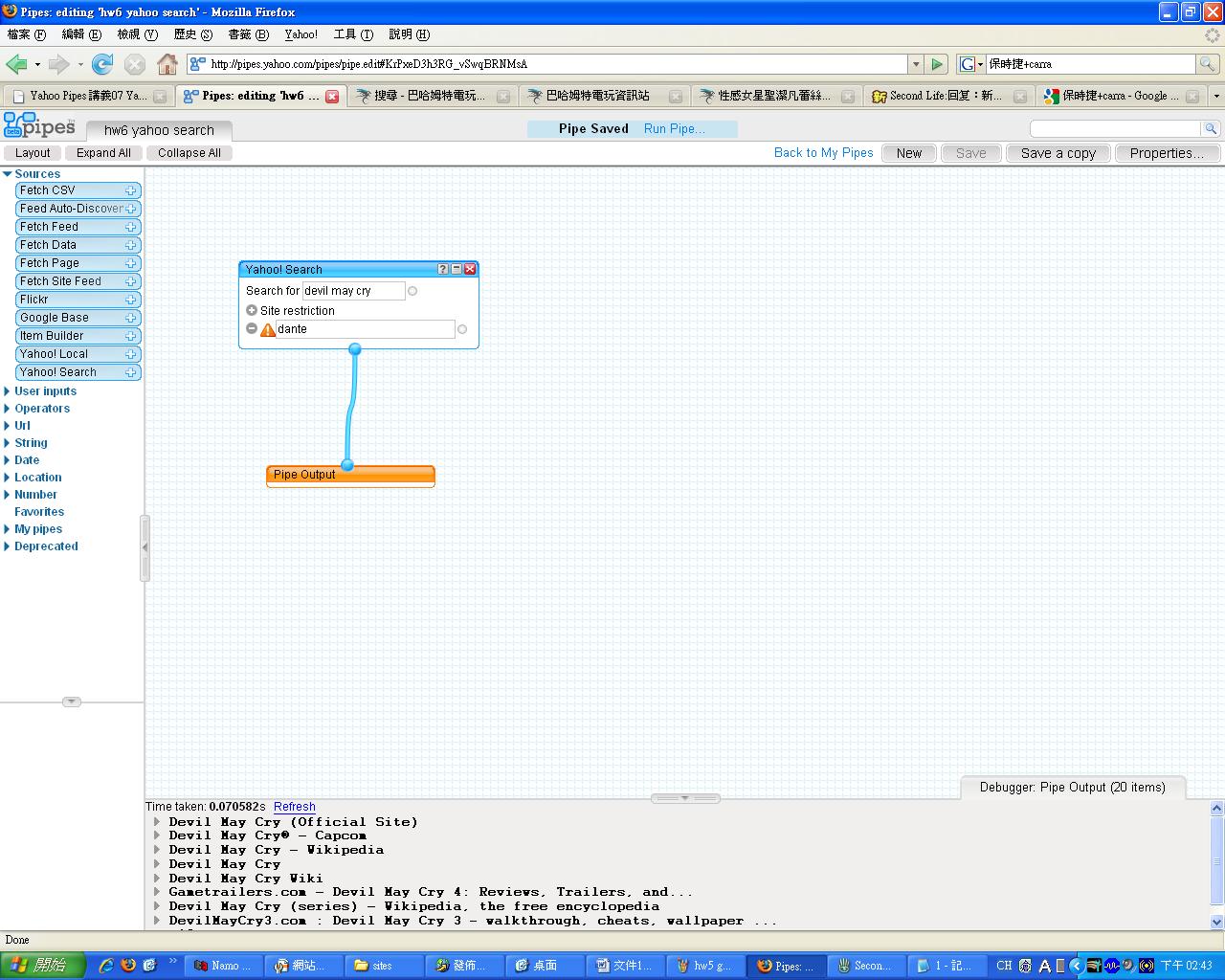Expand Devil May Cry (Official Site) result
This screenshot has width=1225, height=980.
[157, 821]
